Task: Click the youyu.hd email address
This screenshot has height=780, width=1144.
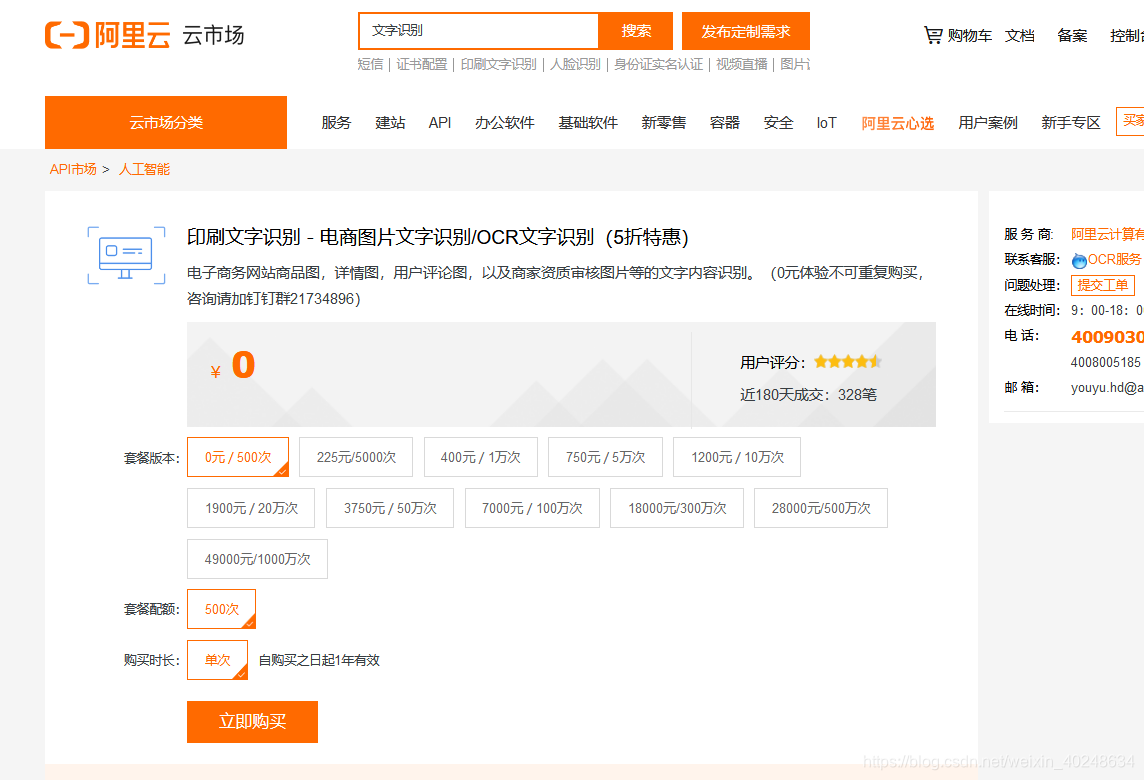Action: (x=1107, y=387)
